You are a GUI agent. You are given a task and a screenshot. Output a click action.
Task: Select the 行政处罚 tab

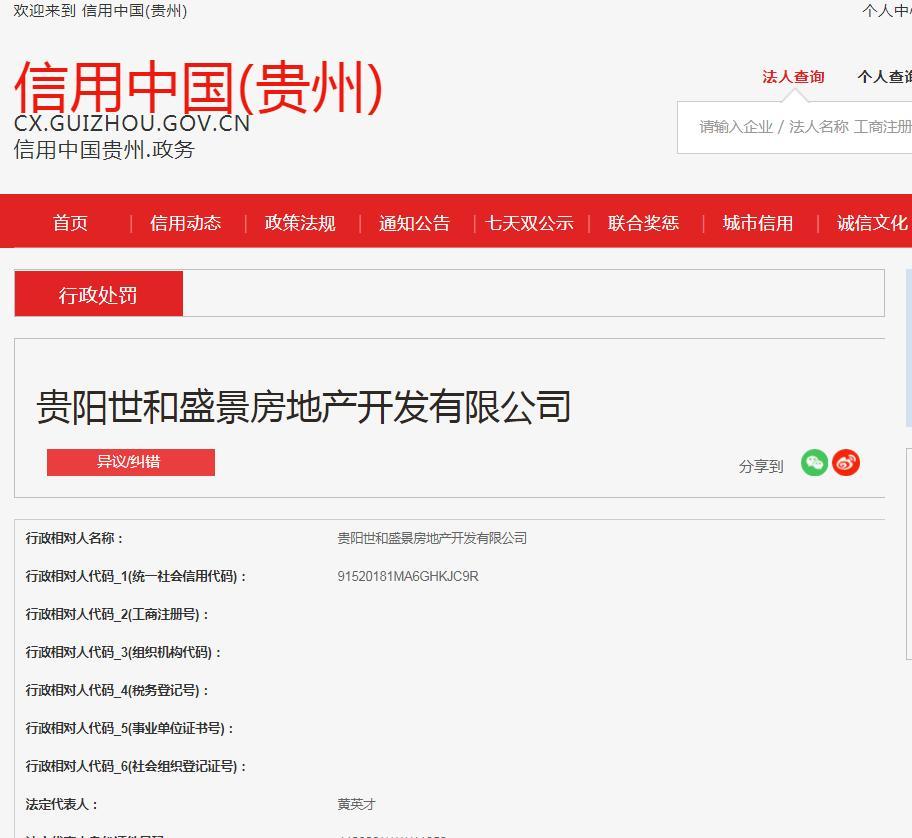pyautogui.click(x=98, y=294)
